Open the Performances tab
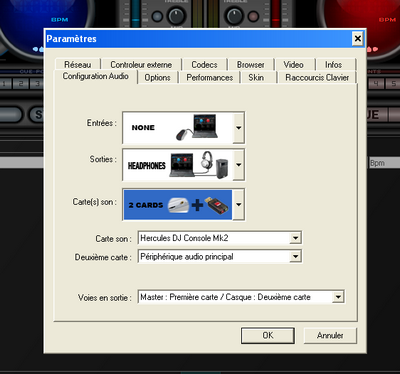Viewport: 400px width, 374px height. (x=210, y=78)
